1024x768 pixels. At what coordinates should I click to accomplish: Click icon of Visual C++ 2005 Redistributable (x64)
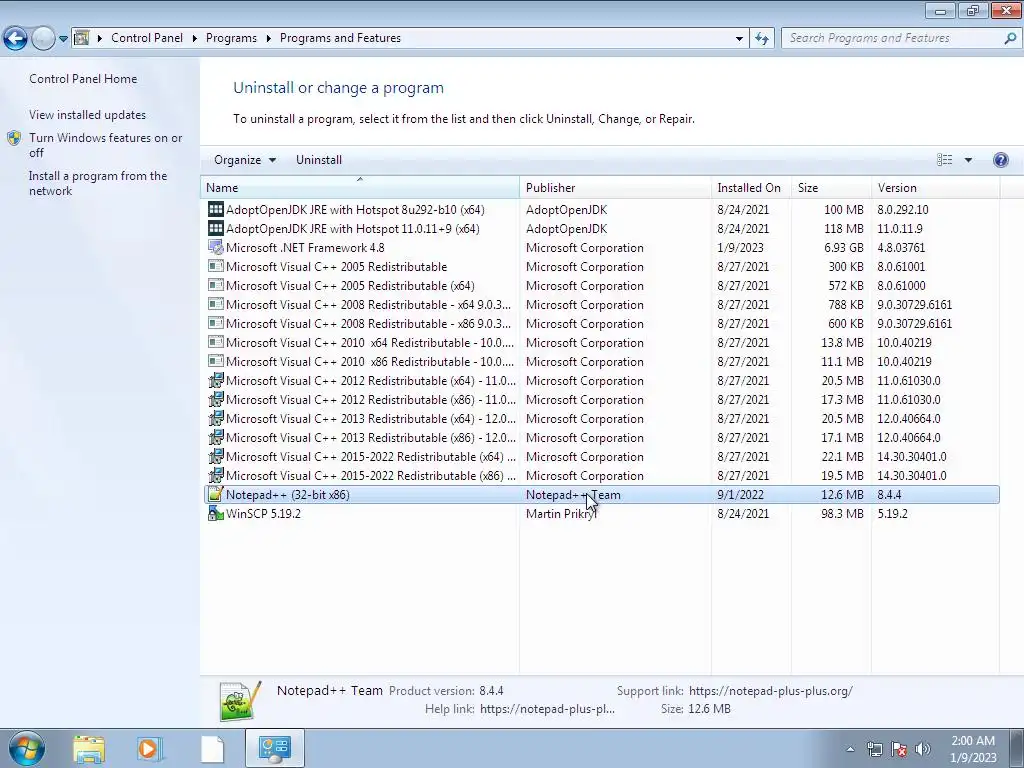click(x=216, y=285)
